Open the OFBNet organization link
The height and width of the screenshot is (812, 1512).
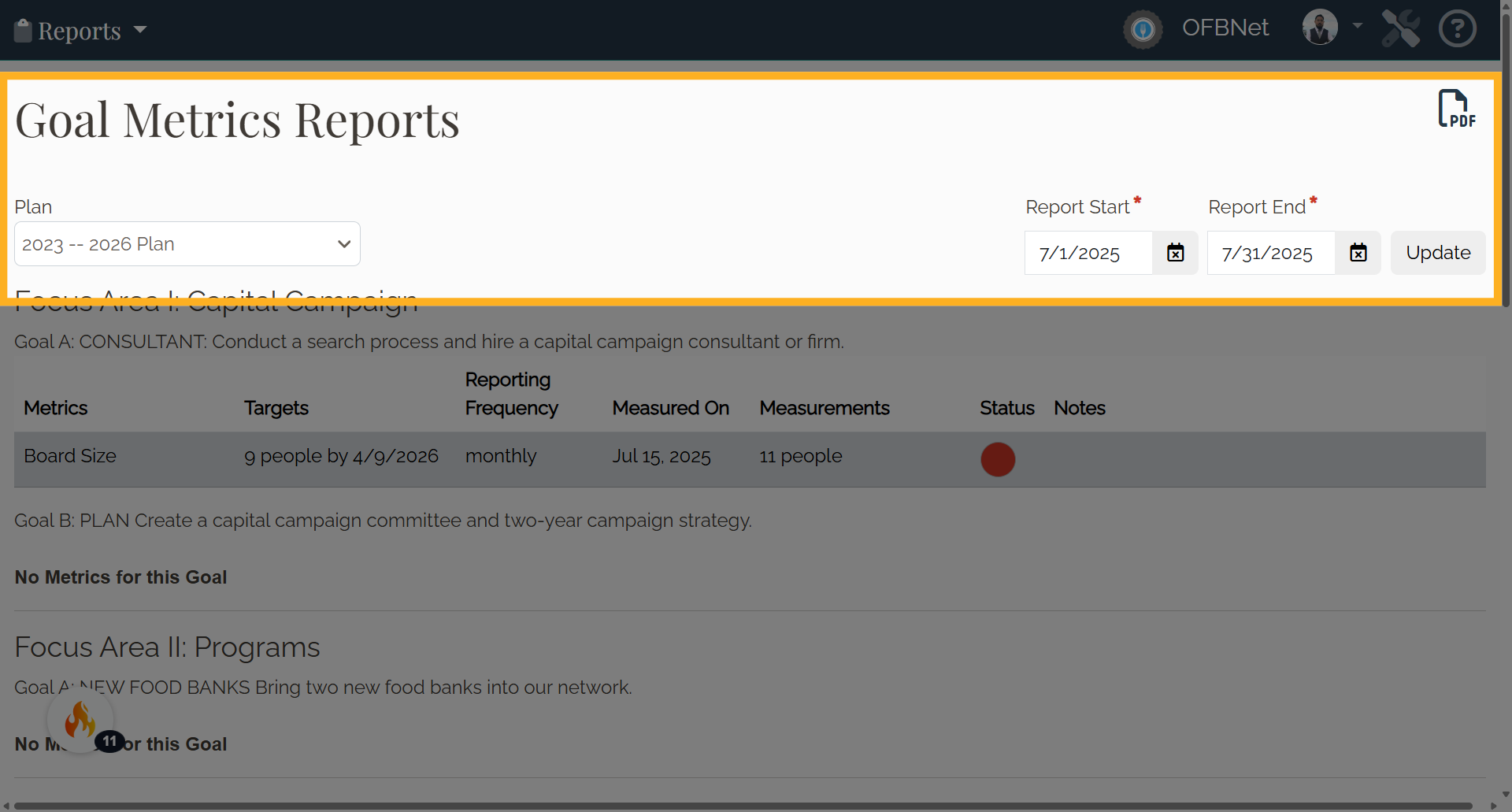[x=1225, y=28]
